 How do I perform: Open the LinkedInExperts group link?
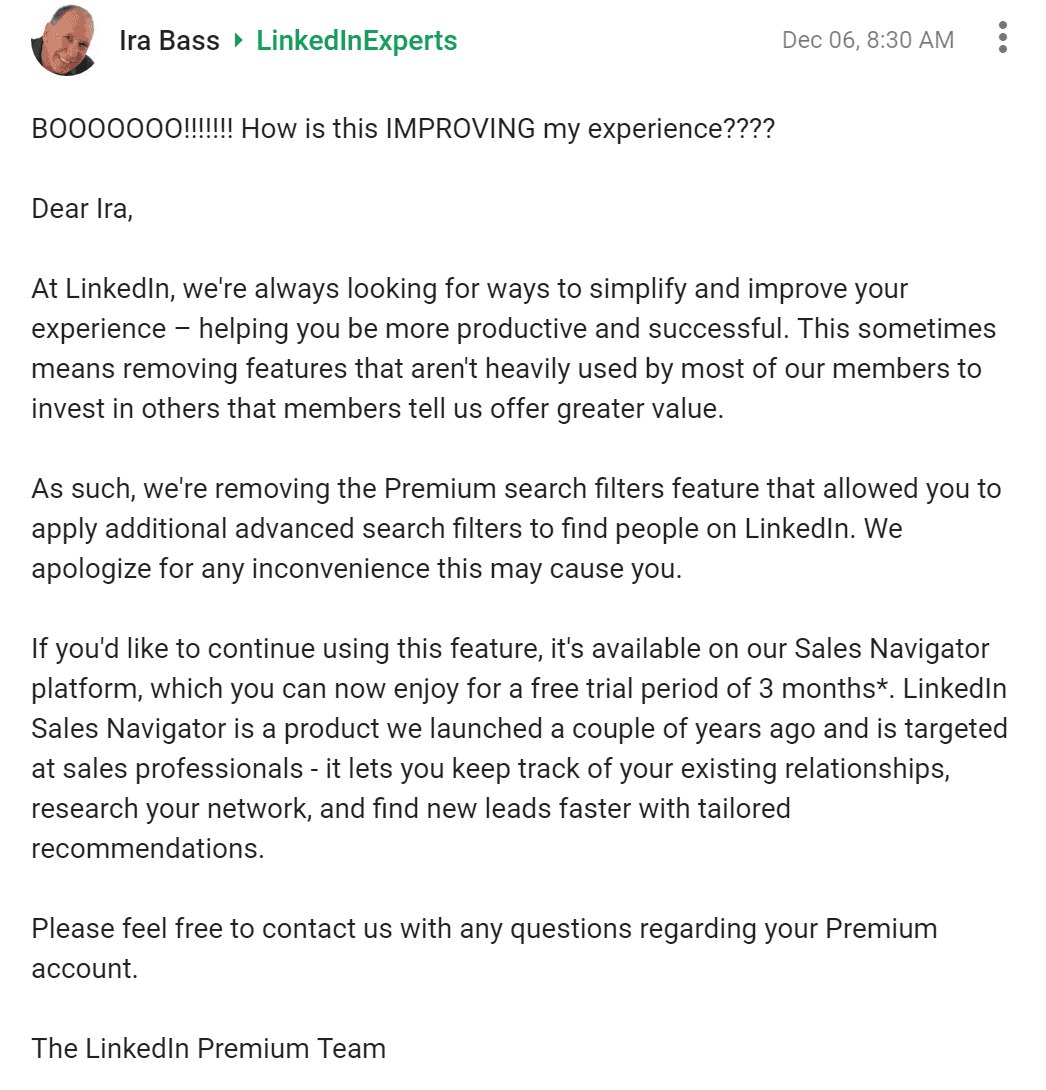(x=357, y=40)
